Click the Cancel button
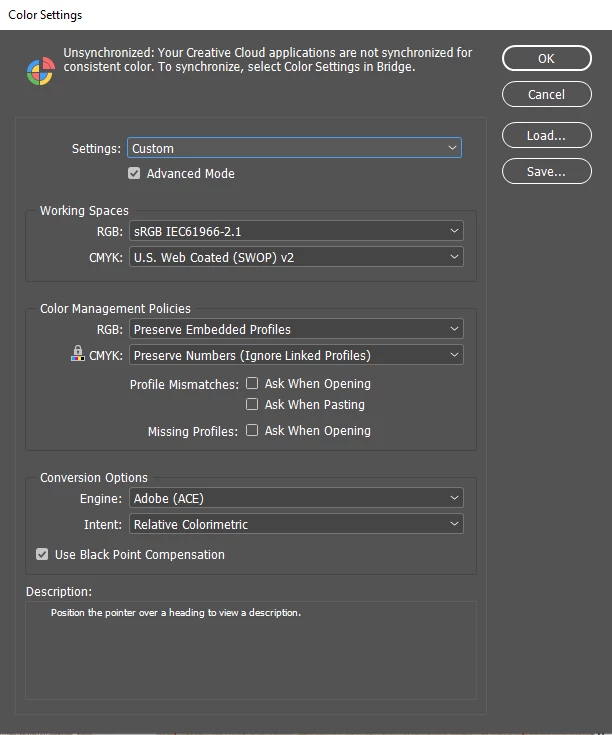This screenshot has width=612, height=735. click(x=547, y=94)
